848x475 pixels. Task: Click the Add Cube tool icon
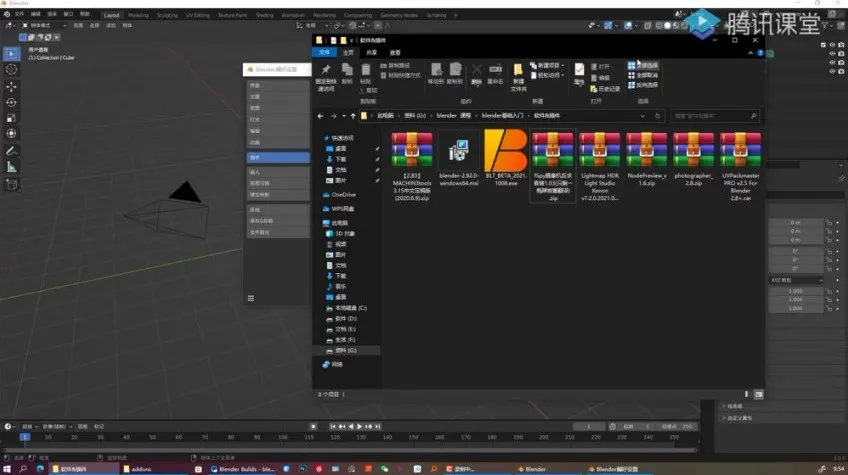11,185
